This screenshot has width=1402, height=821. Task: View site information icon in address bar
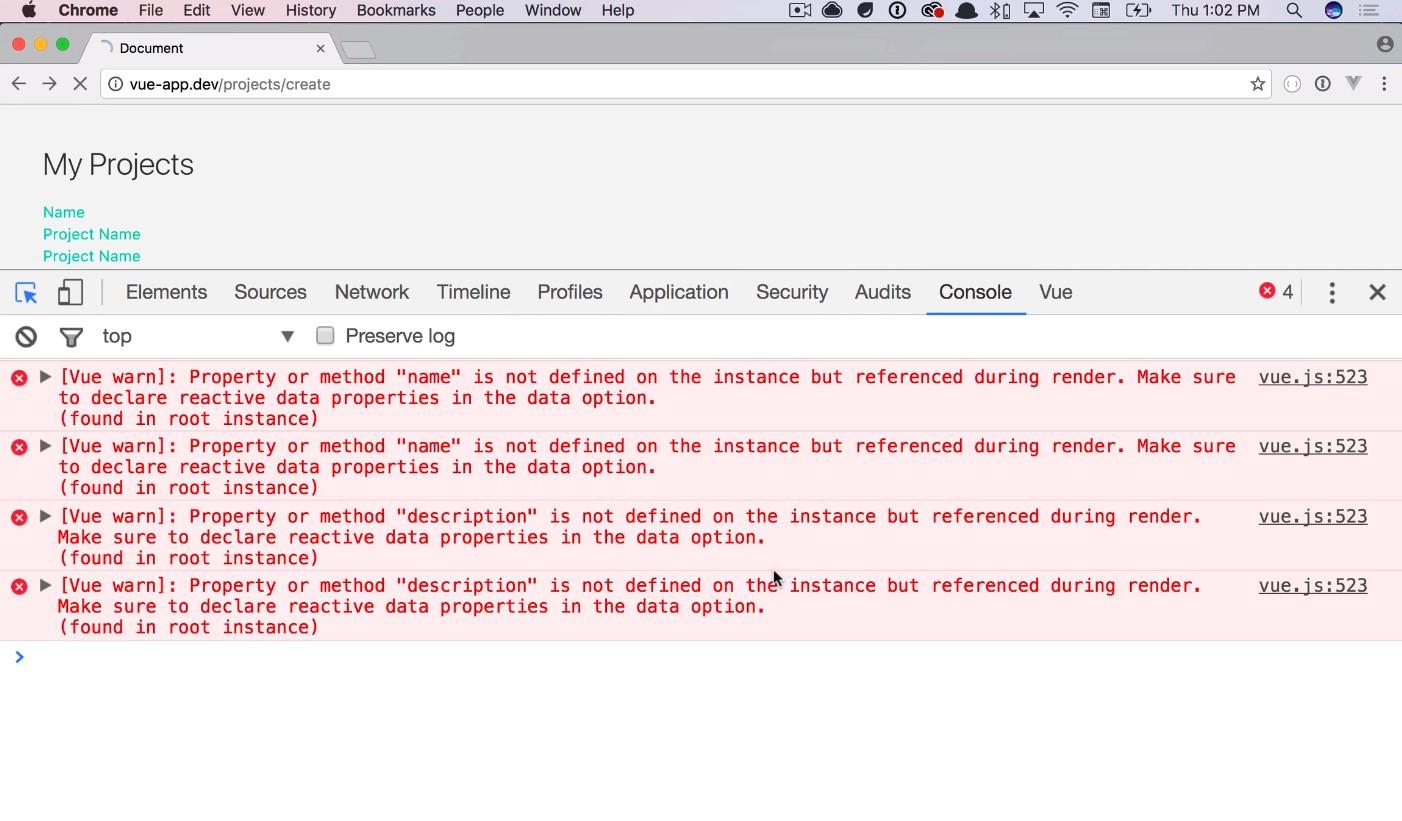click(x=116, y=84)
